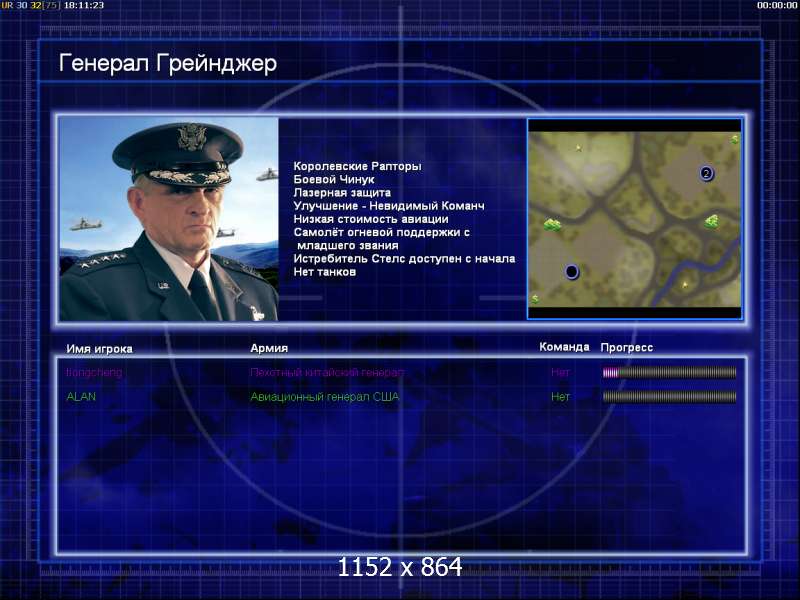Click the general's portrait image
Screen dimensions: 800x600
169,219
